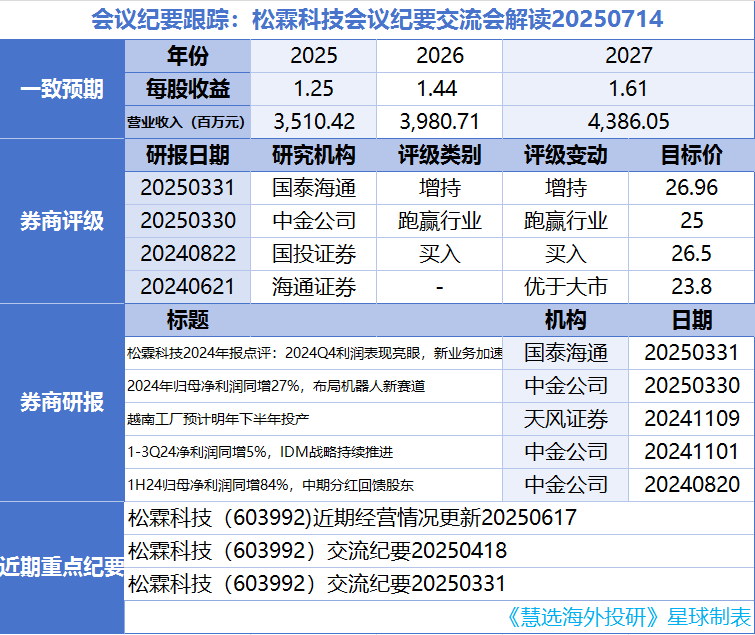Select report date 20241109
The width and height of the screenshot is (755, 635).
[x=691, y=419]
